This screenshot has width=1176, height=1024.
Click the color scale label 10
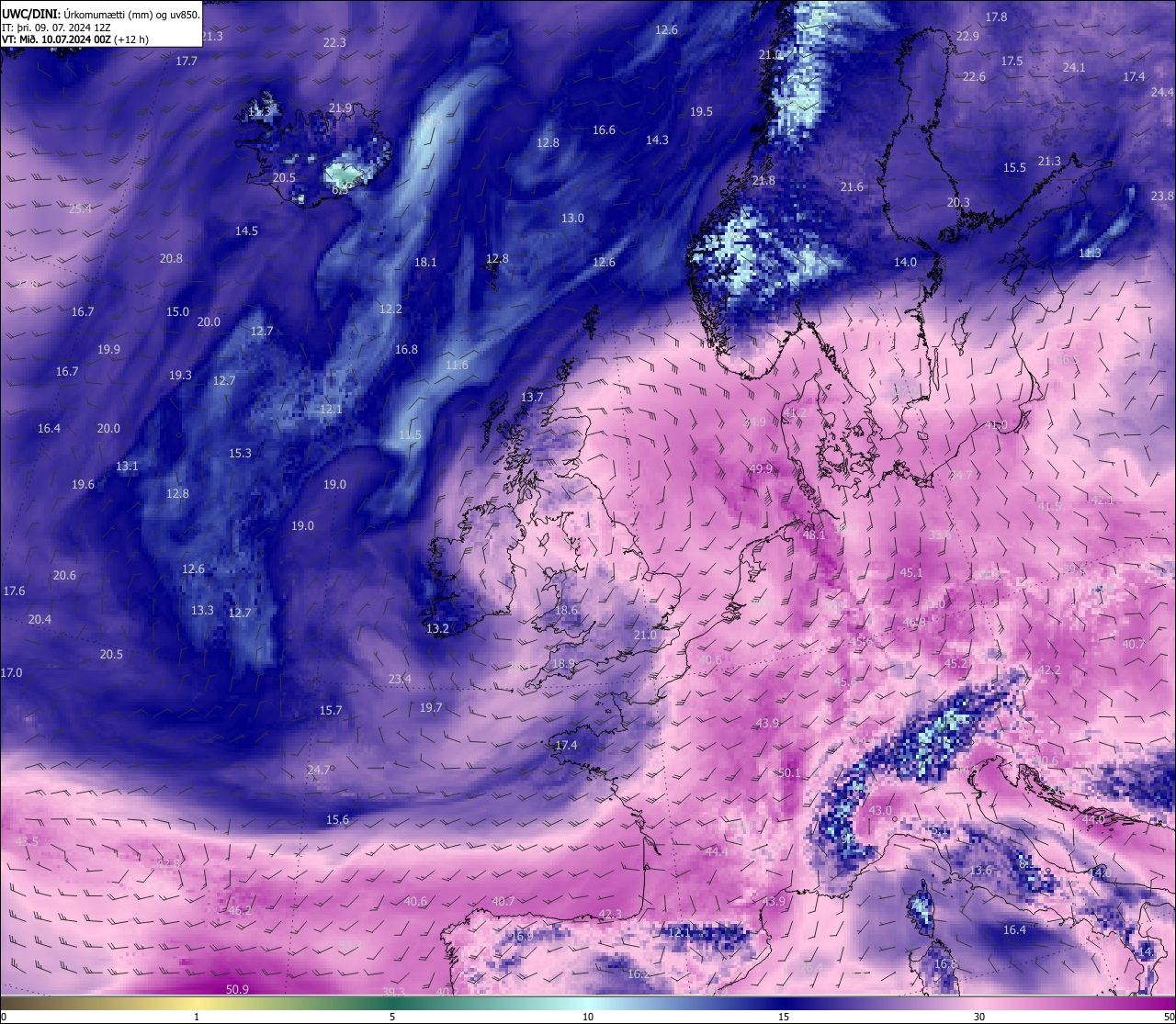pyautogui.click(x=588, y=1016)
